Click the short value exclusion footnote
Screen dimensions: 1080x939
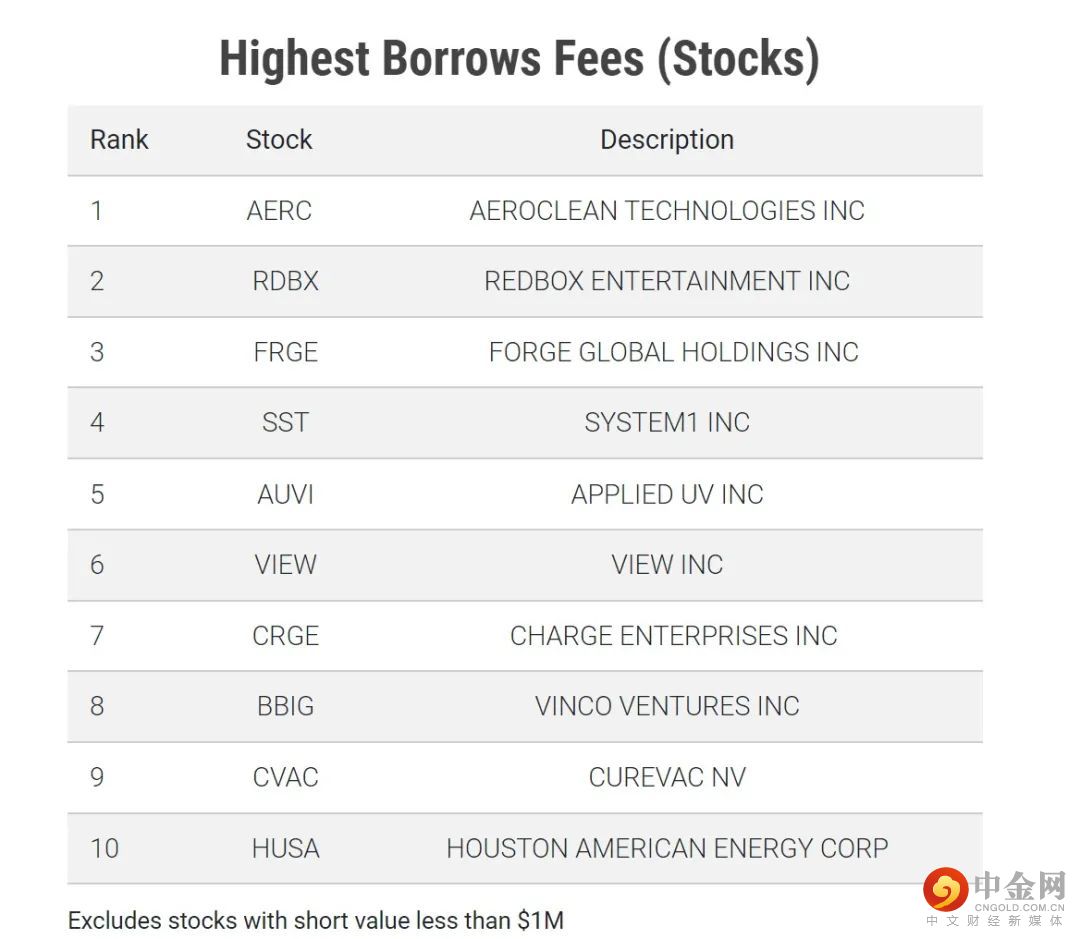click(x=316, y=920)
